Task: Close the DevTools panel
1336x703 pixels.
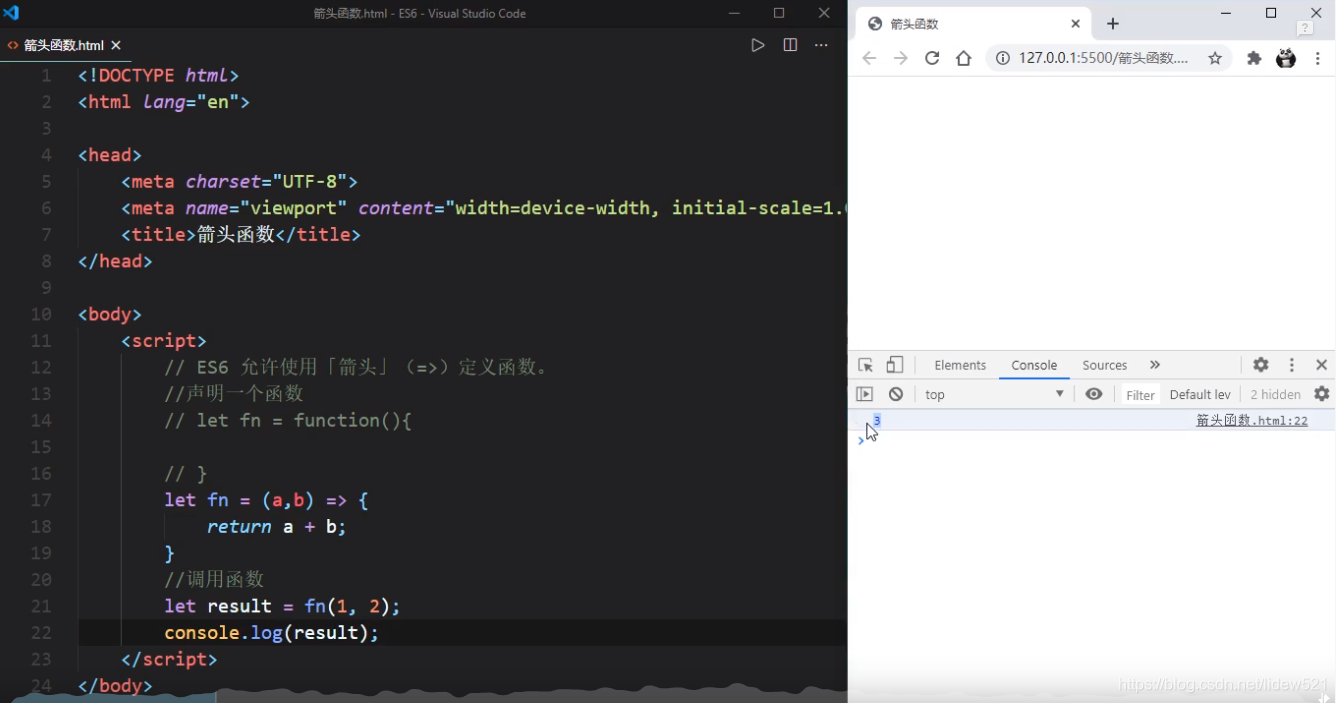Action: pos(1322,365)
